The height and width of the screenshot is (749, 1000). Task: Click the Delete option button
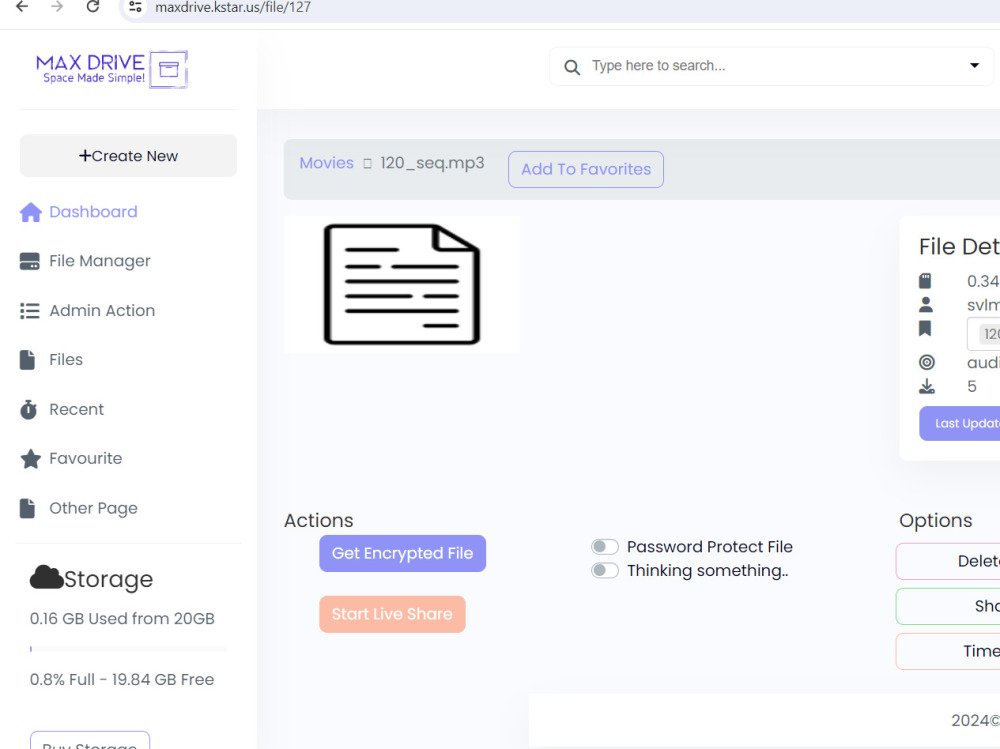pos(948,561)
